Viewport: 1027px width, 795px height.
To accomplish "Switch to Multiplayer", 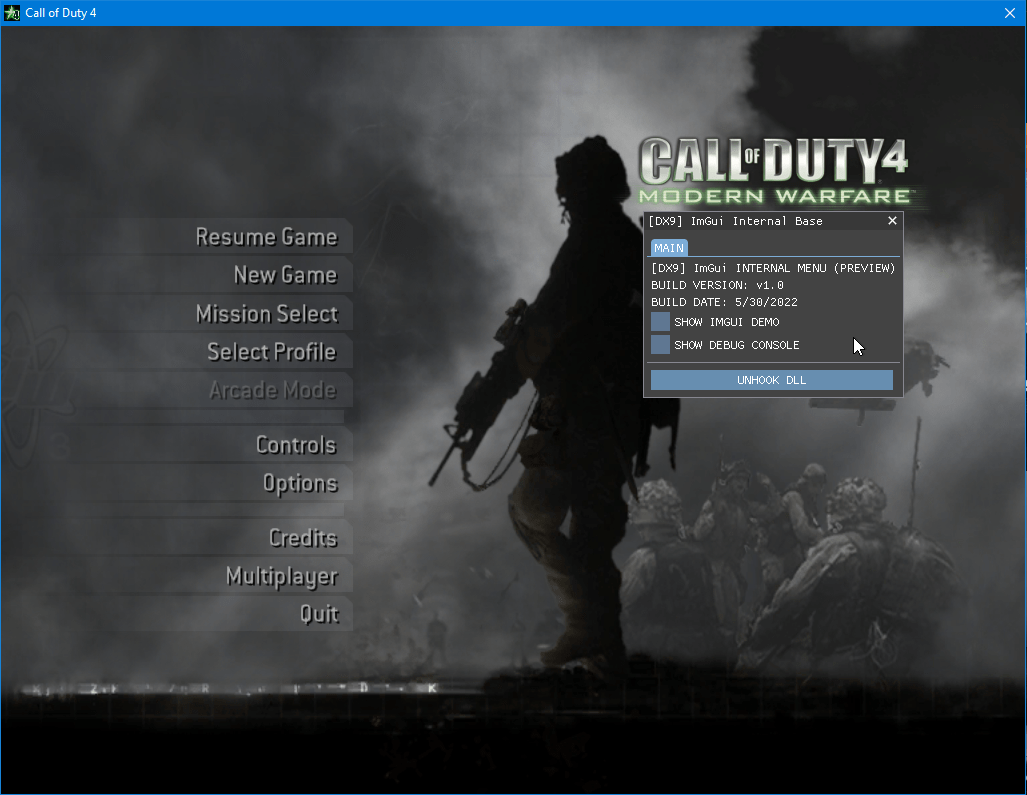I will tap(282, 576).
